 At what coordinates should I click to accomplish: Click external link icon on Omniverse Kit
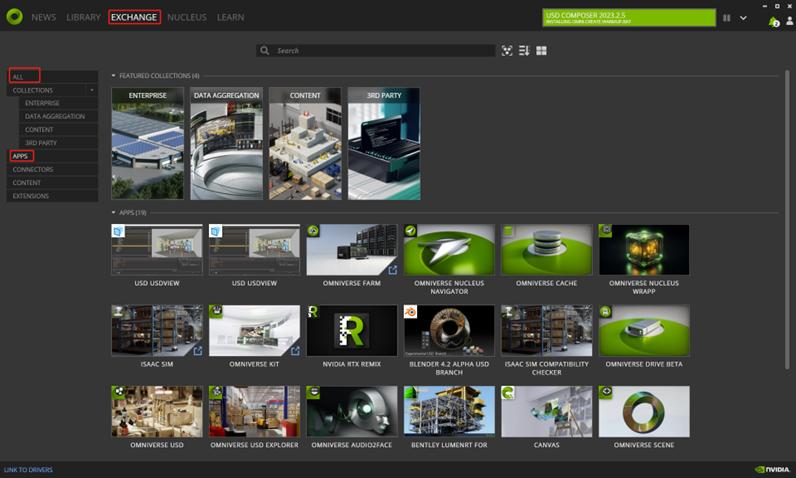click(295, 351)
